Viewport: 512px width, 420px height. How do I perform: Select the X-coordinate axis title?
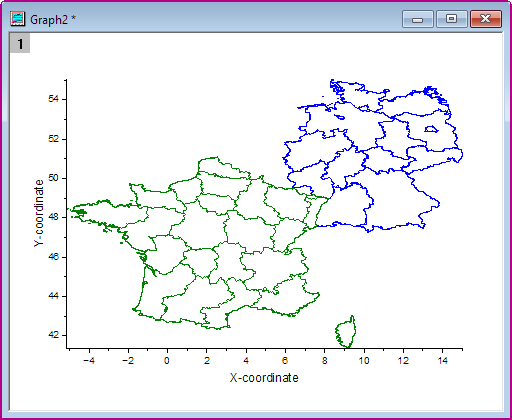click(x=264, y=378)
